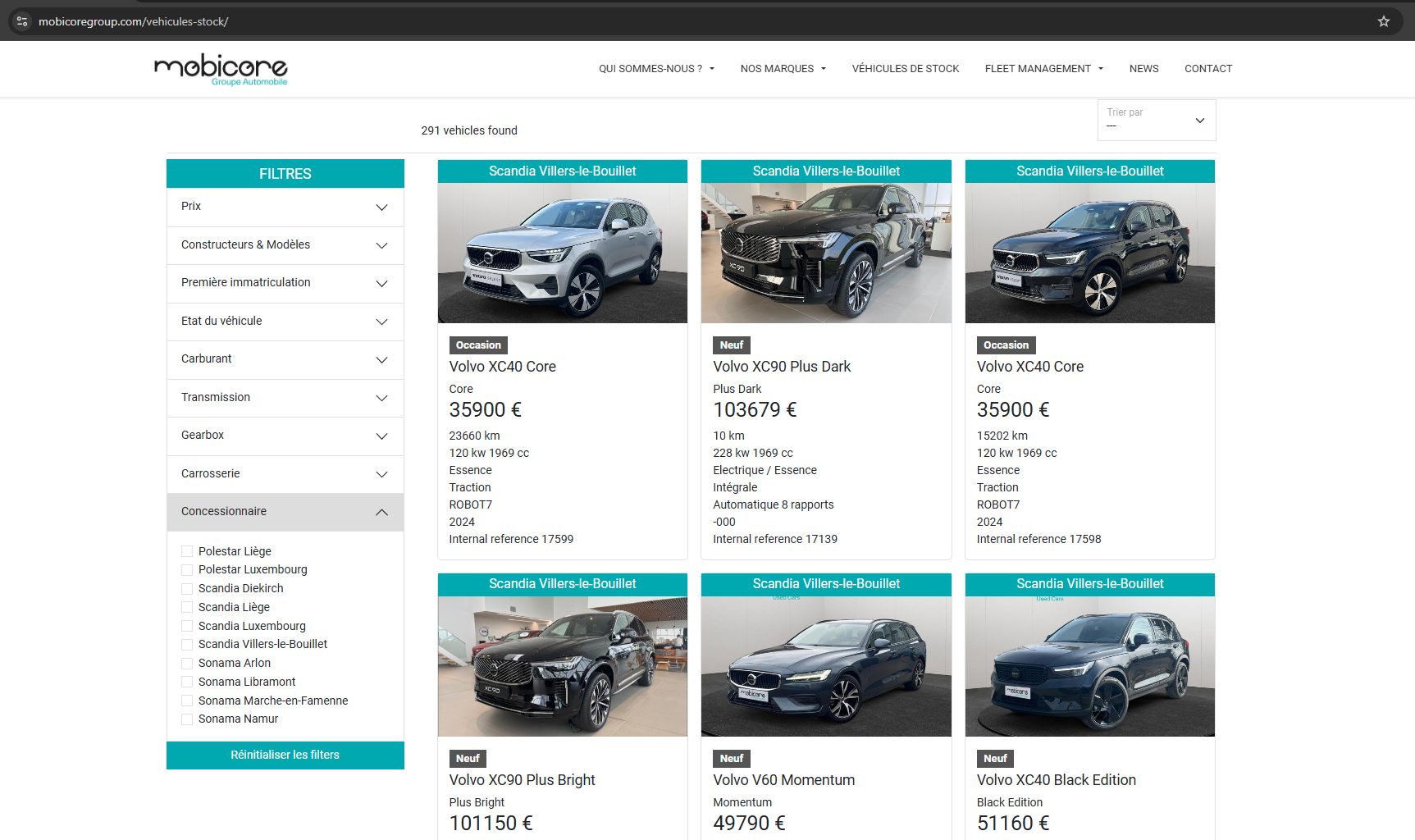Open site information icon in address bar

tap(22, 21)
